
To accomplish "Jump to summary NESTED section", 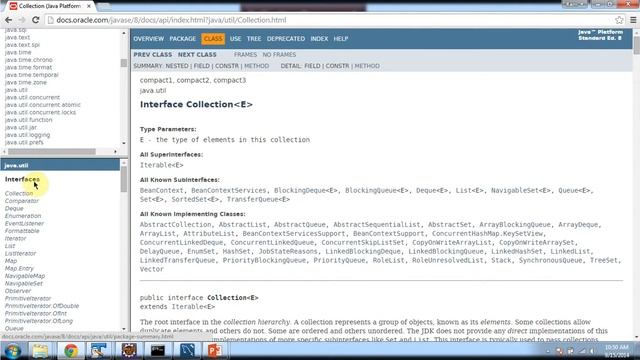I will click(177, 66).
